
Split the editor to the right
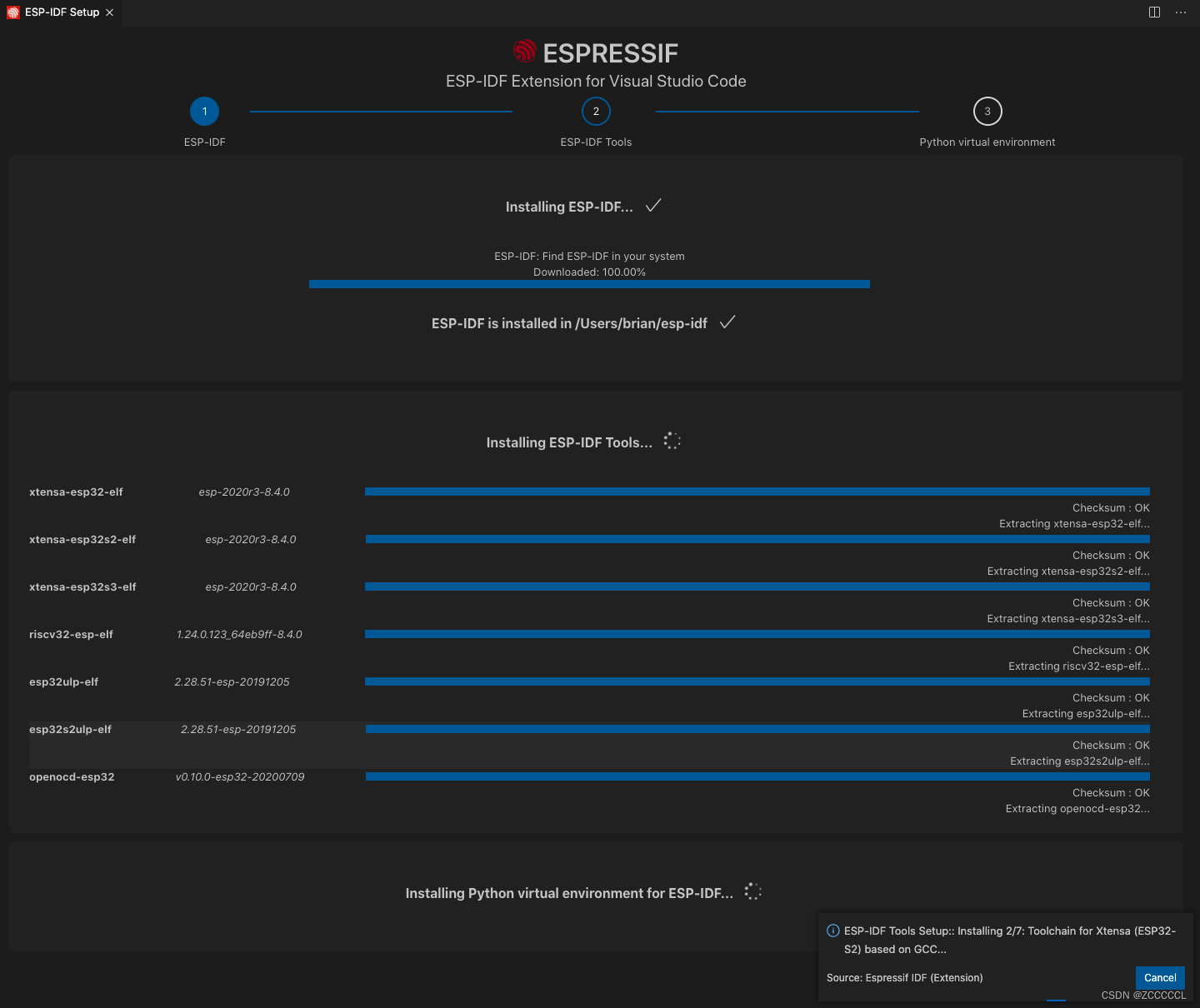(1154, 12)
